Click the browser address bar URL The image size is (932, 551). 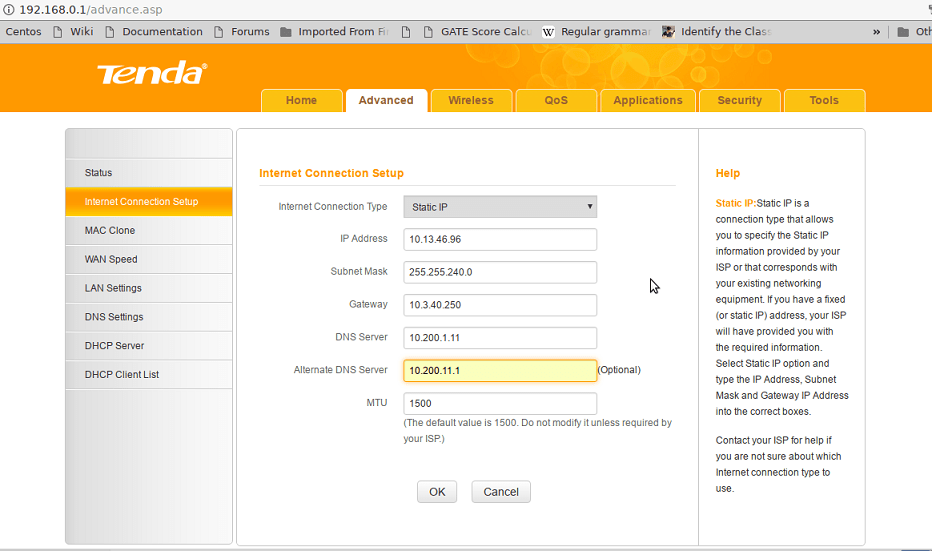(x=90, y=10)
